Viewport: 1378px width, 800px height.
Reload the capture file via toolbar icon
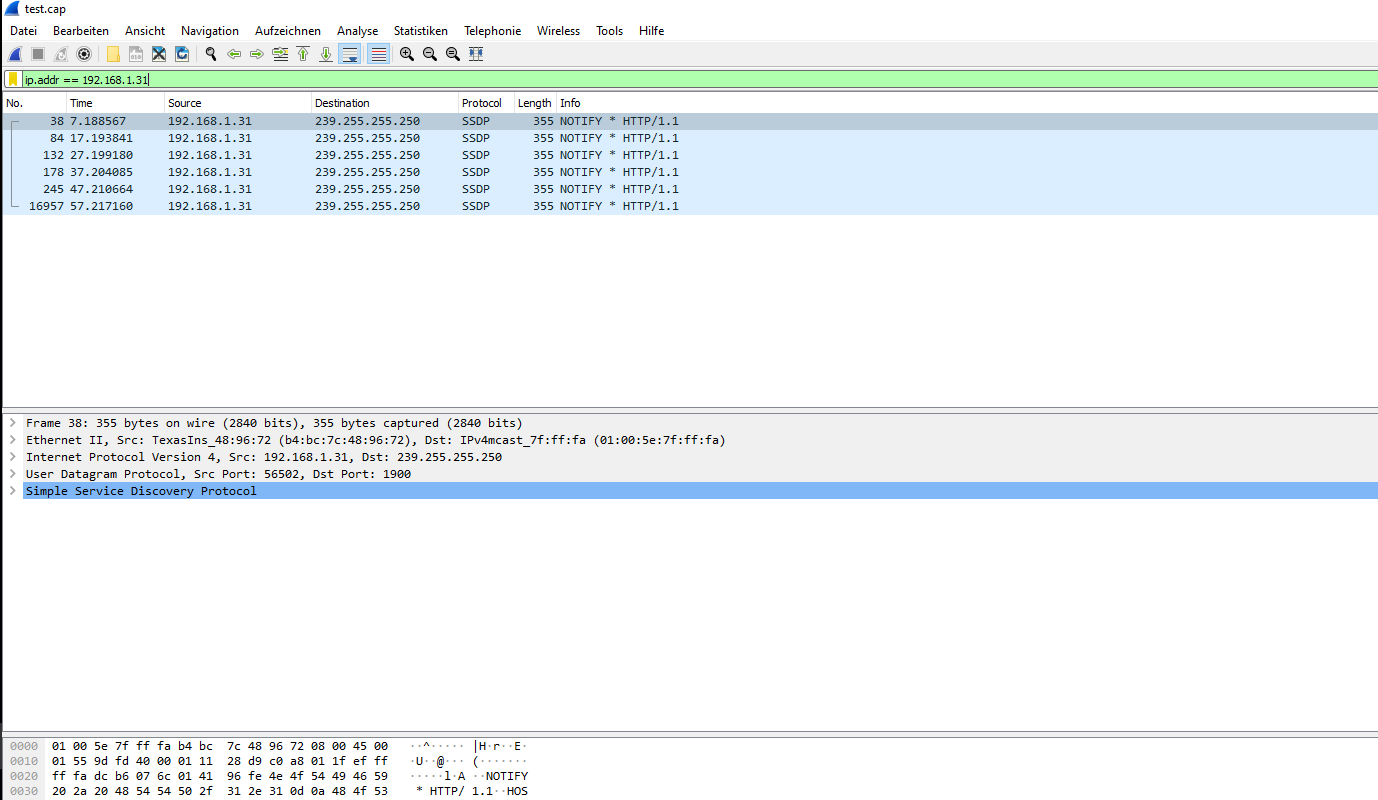[182, 54]
